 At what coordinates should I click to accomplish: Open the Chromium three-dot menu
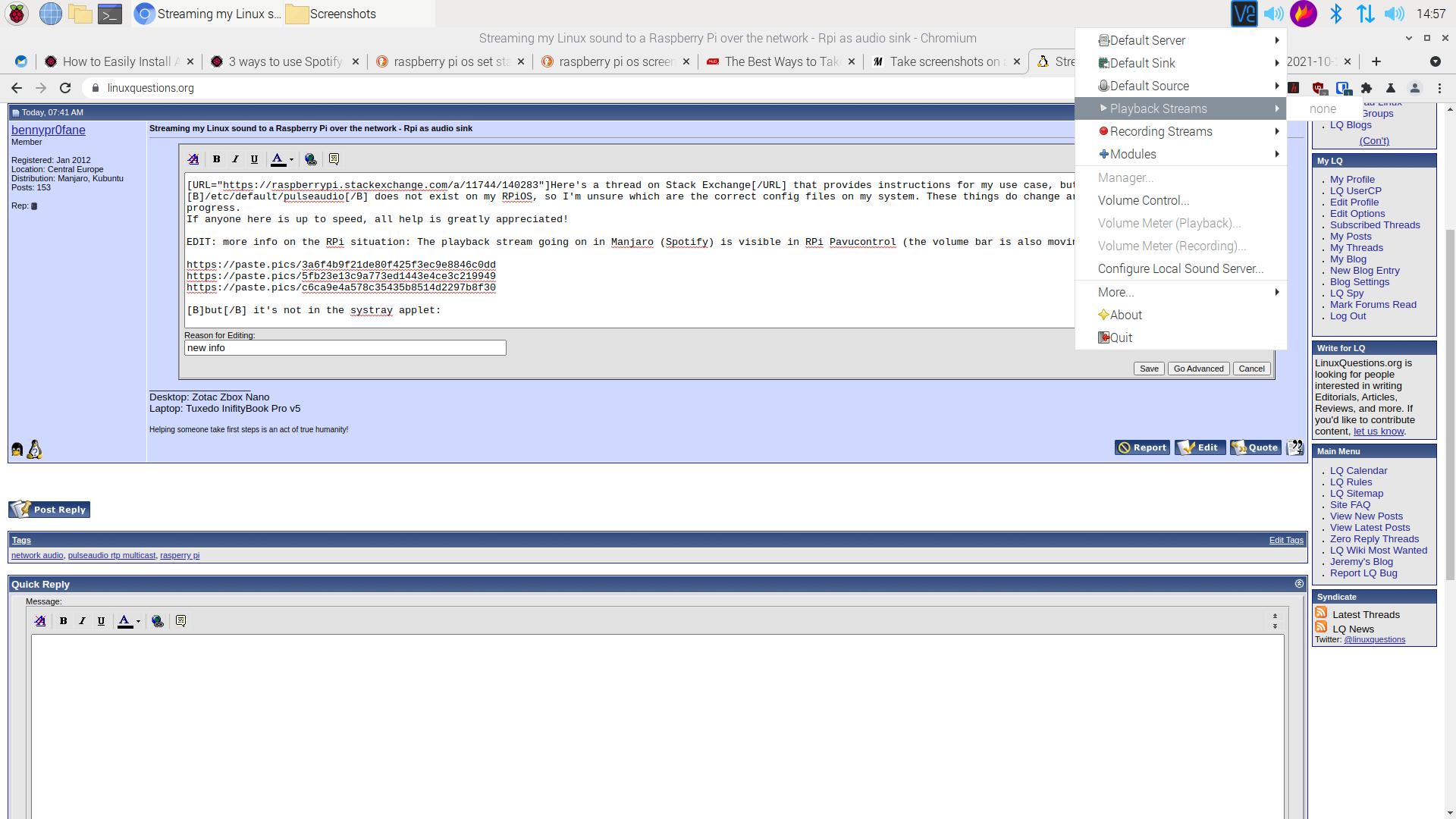pyautogui.click(x=1439, y=88)
